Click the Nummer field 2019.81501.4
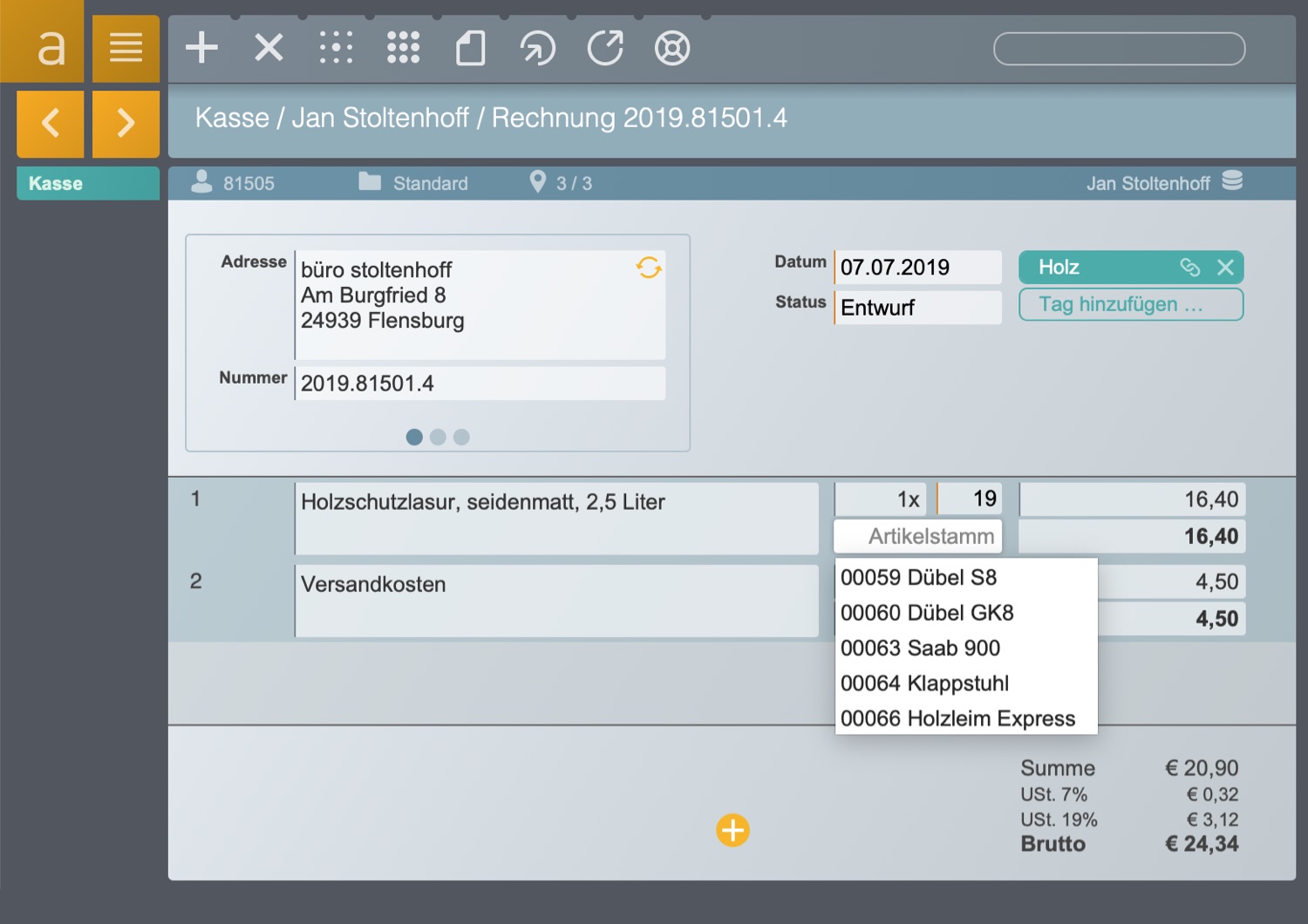 [x=480, y=383]
